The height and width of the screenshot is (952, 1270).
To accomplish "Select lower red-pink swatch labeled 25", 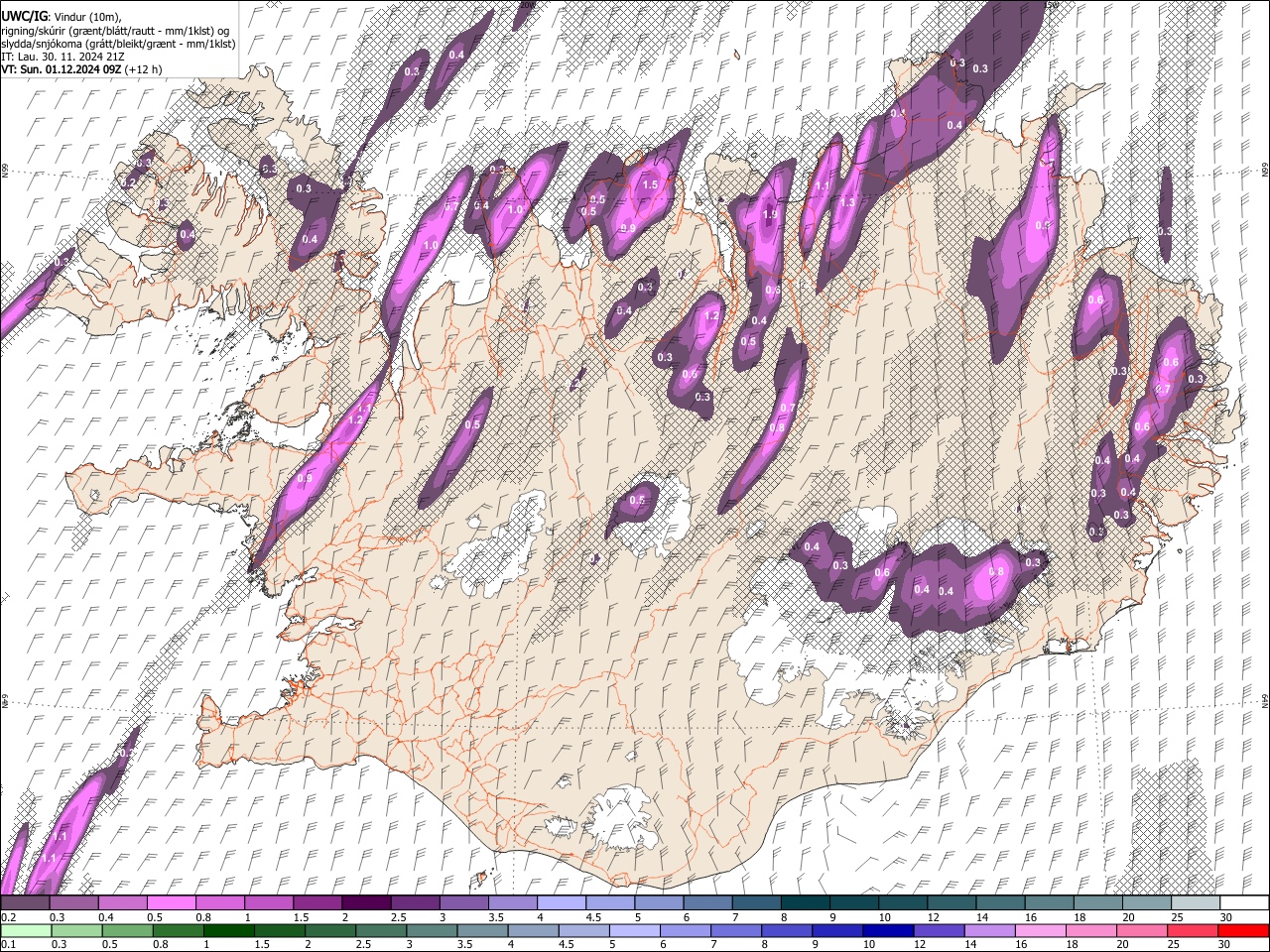I will coord(1194,930).
